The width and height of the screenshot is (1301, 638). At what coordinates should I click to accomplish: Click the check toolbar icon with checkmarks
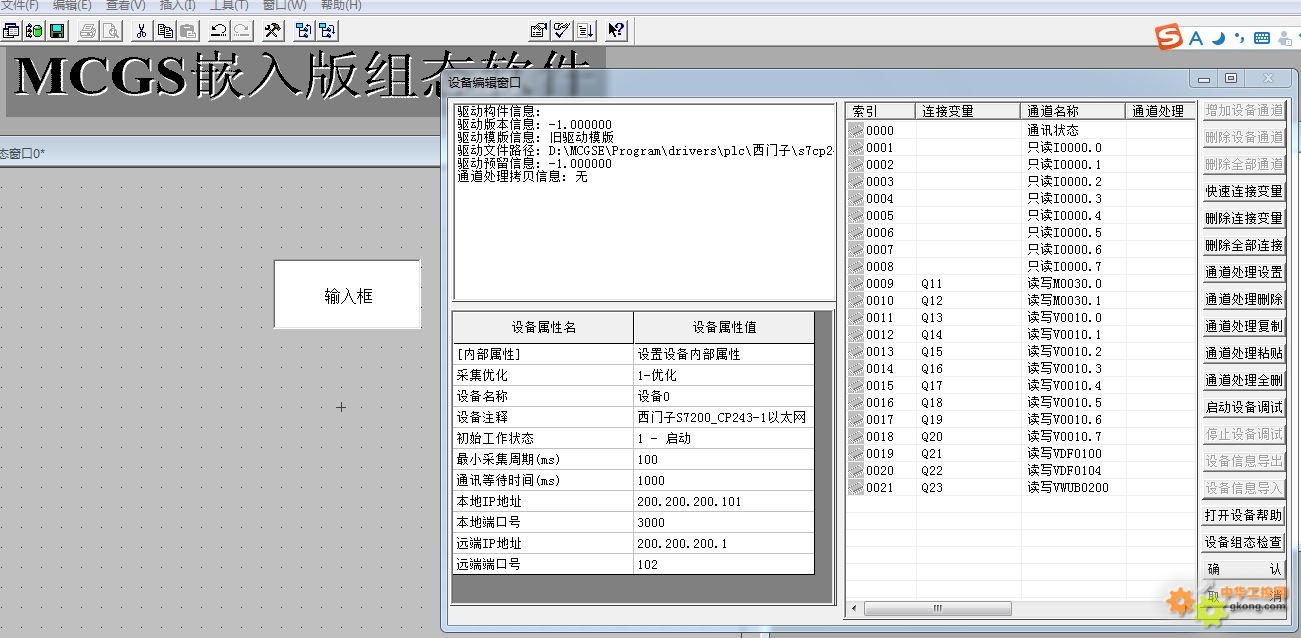tap(562, 30)
